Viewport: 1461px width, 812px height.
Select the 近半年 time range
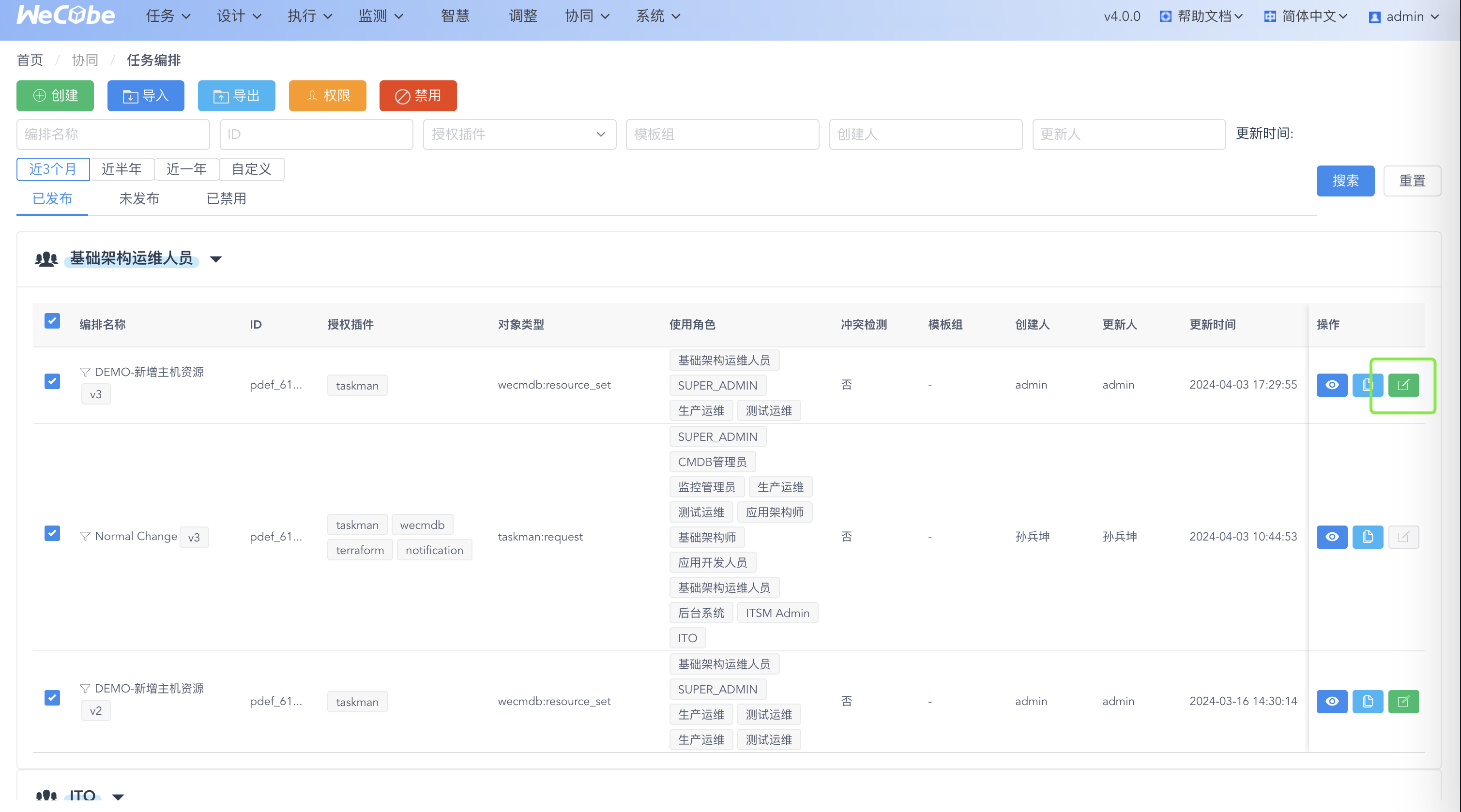coord(122,169)
